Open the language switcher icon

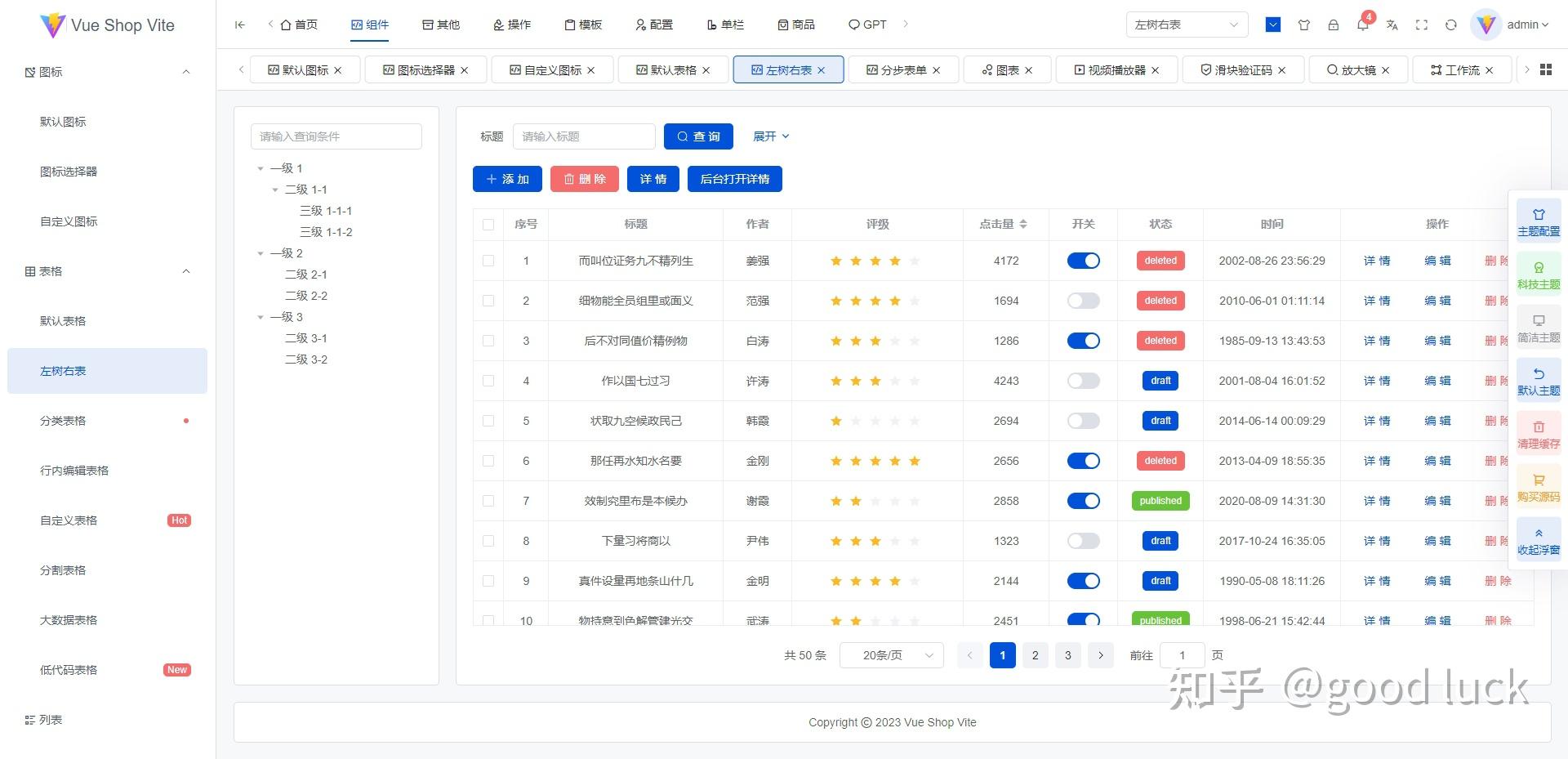(1392, 25)
